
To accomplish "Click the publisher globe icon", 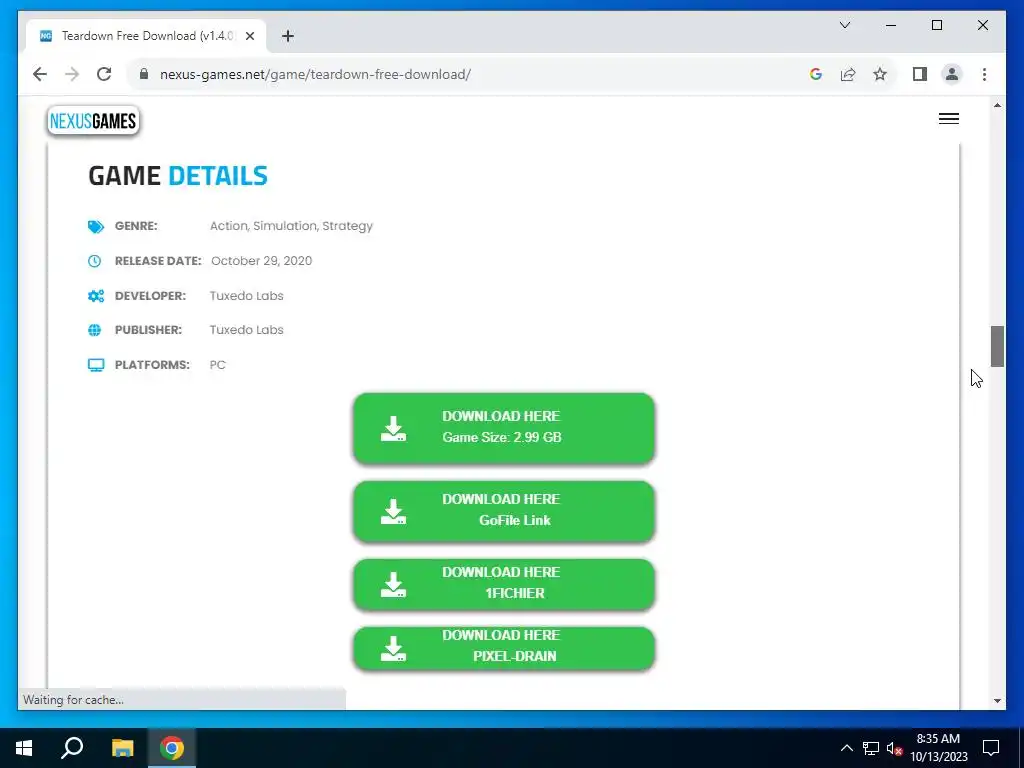I will [x=95, y=330].
